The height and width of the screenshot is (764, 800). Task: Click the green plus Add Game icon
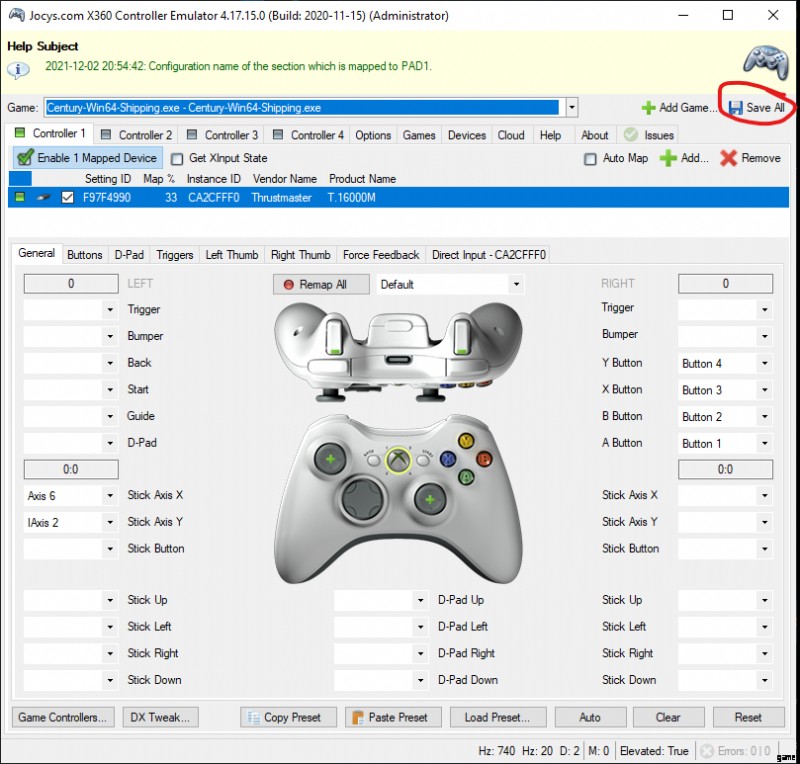tap(648, 108)
